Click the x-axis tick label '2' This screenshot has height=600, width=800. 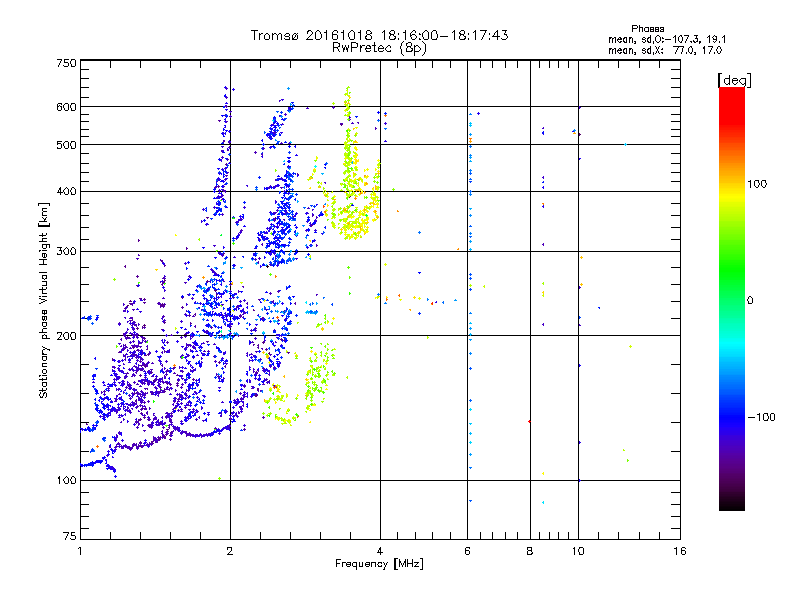[x=230, y=551]
